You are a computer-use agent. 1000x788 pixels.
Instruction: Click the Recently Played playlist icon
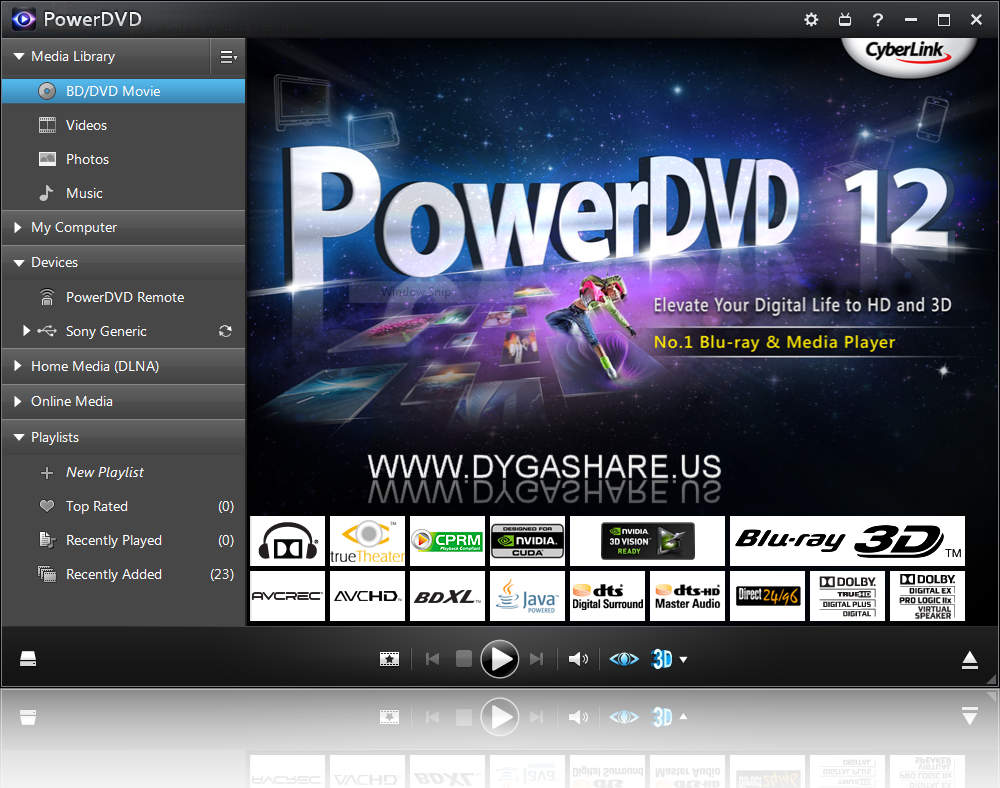coord(47,540)
